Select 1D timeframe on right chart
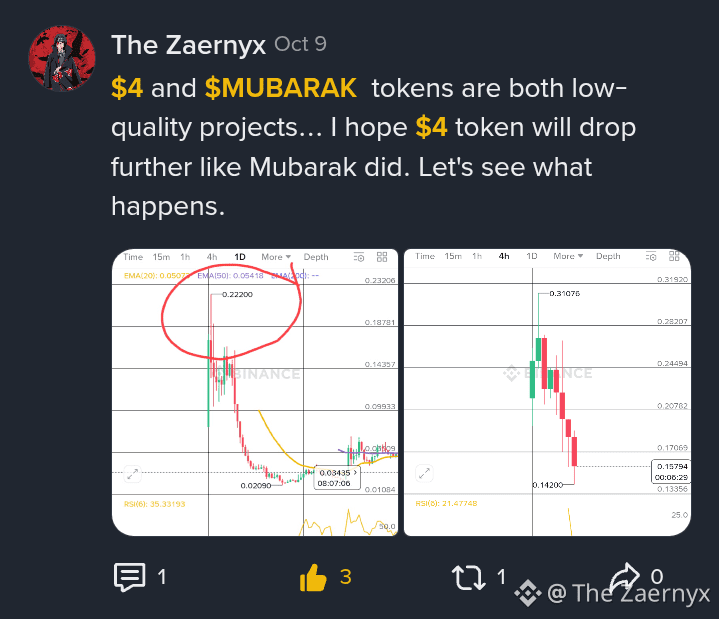 pyautogui.click(x=531, y=256)
